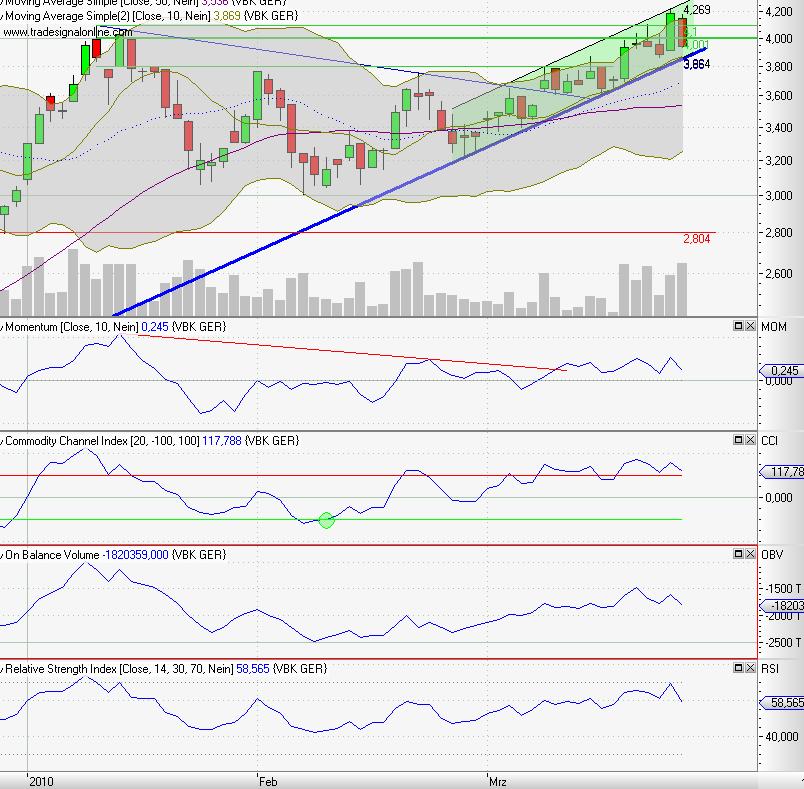804x789 pixels.
Task: Close the RSI indicator panel
Action: [x=750, y=668]
